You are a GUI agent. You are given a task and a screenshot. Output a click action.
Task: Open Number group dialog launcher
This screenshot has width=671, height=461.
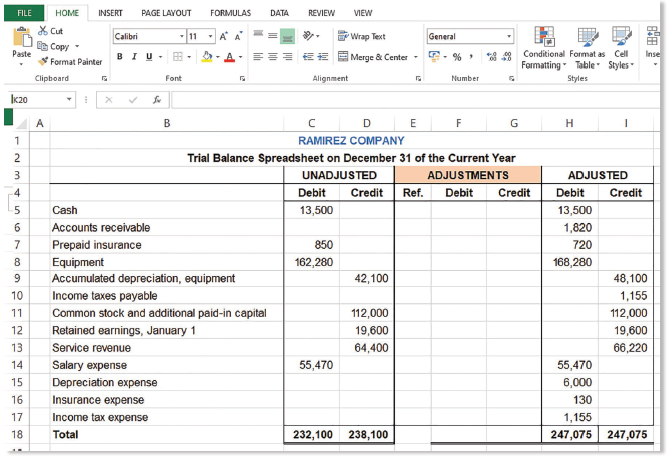[x=511, y=78]
